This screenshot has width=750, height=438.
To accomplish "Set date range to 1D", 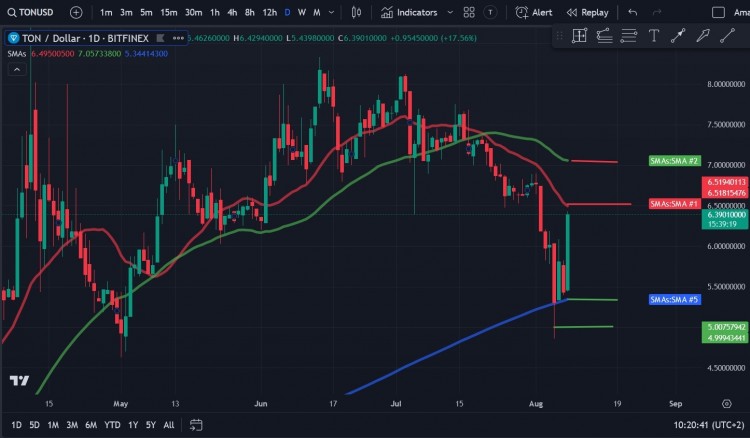I will click(16, 425).
